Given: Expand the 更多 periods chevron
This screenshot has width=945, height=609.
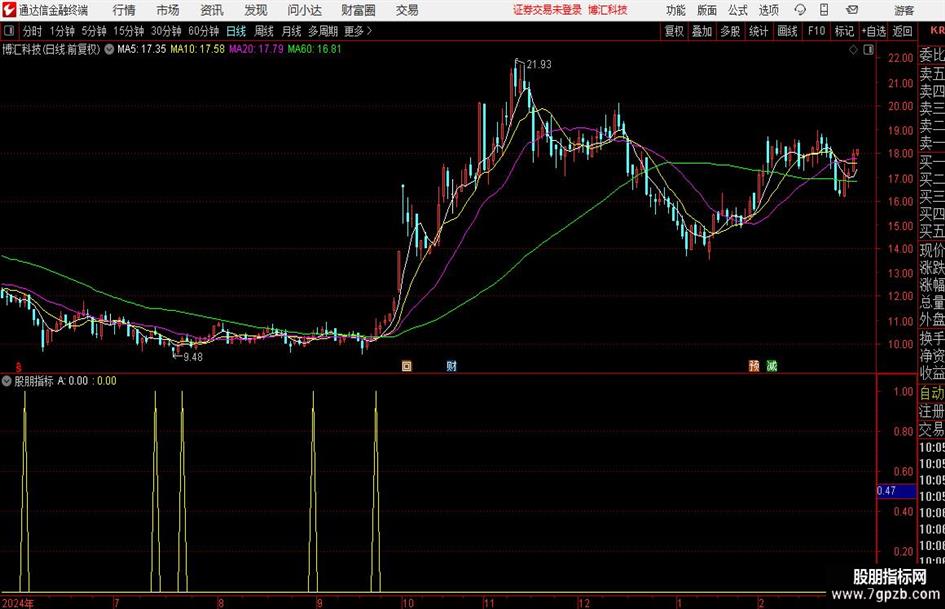Looking at the screenshot, I should tap(358, 31).
